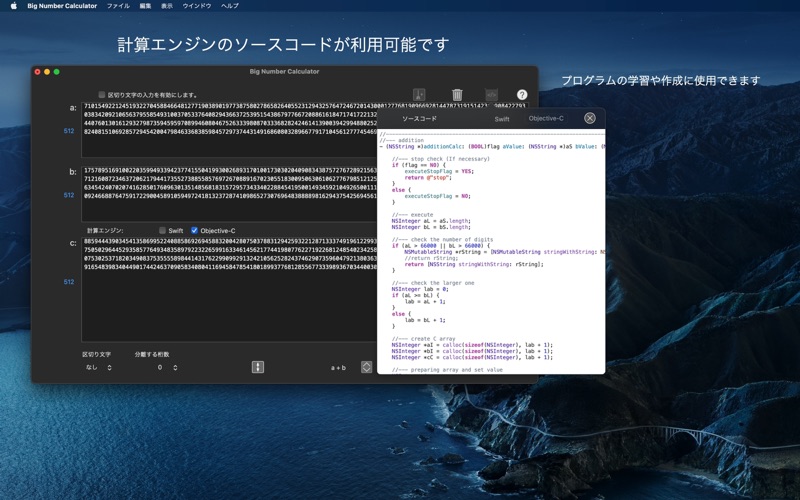The height and width of the screenshot is (500, 800).
Task: Open the ファイル menu
Action: point(118,6)
